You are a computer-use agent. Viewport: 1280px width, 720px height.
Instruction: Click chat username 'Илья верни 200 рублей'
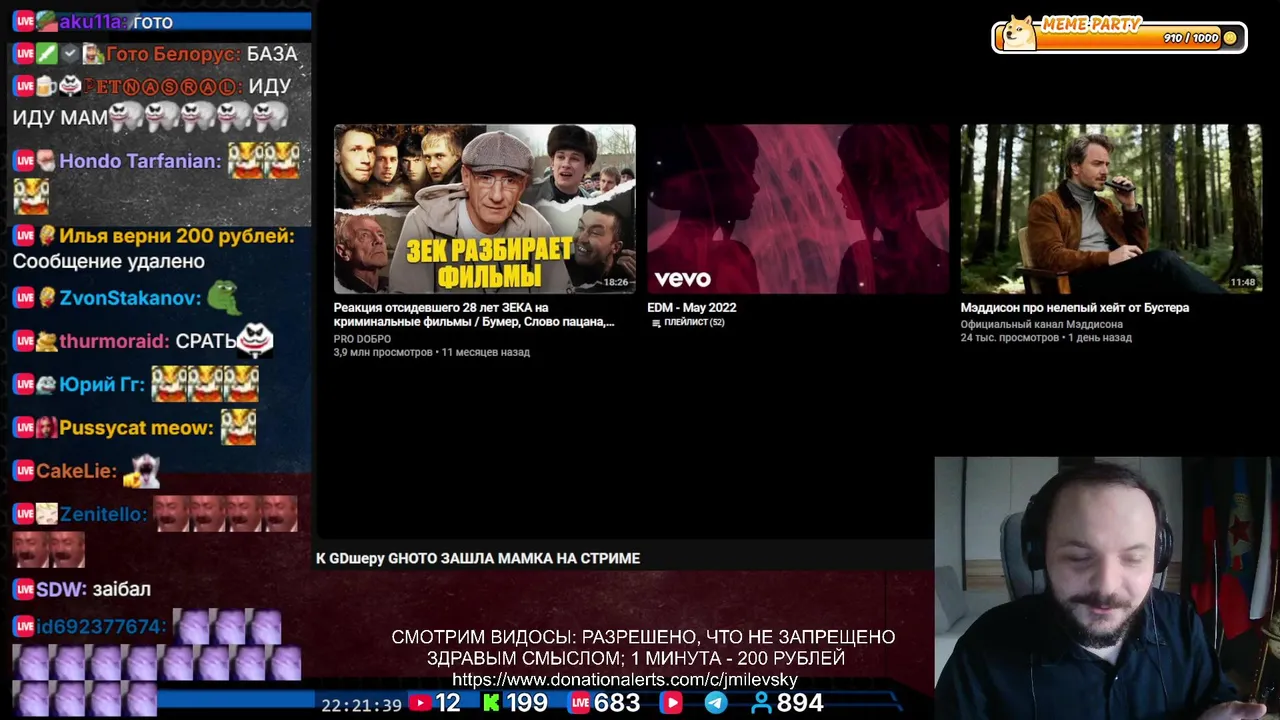point(177,236)
